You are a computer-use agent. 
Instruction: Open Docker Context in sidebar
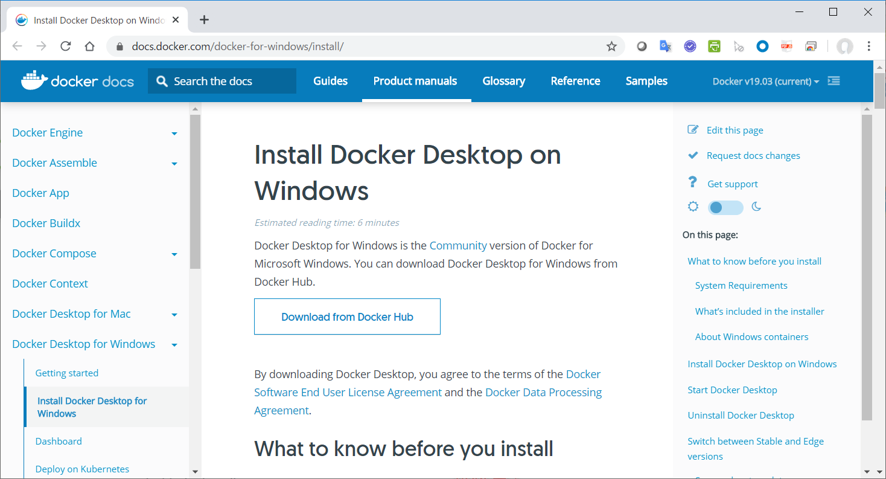pyautogui.click(x=50, y=284)
